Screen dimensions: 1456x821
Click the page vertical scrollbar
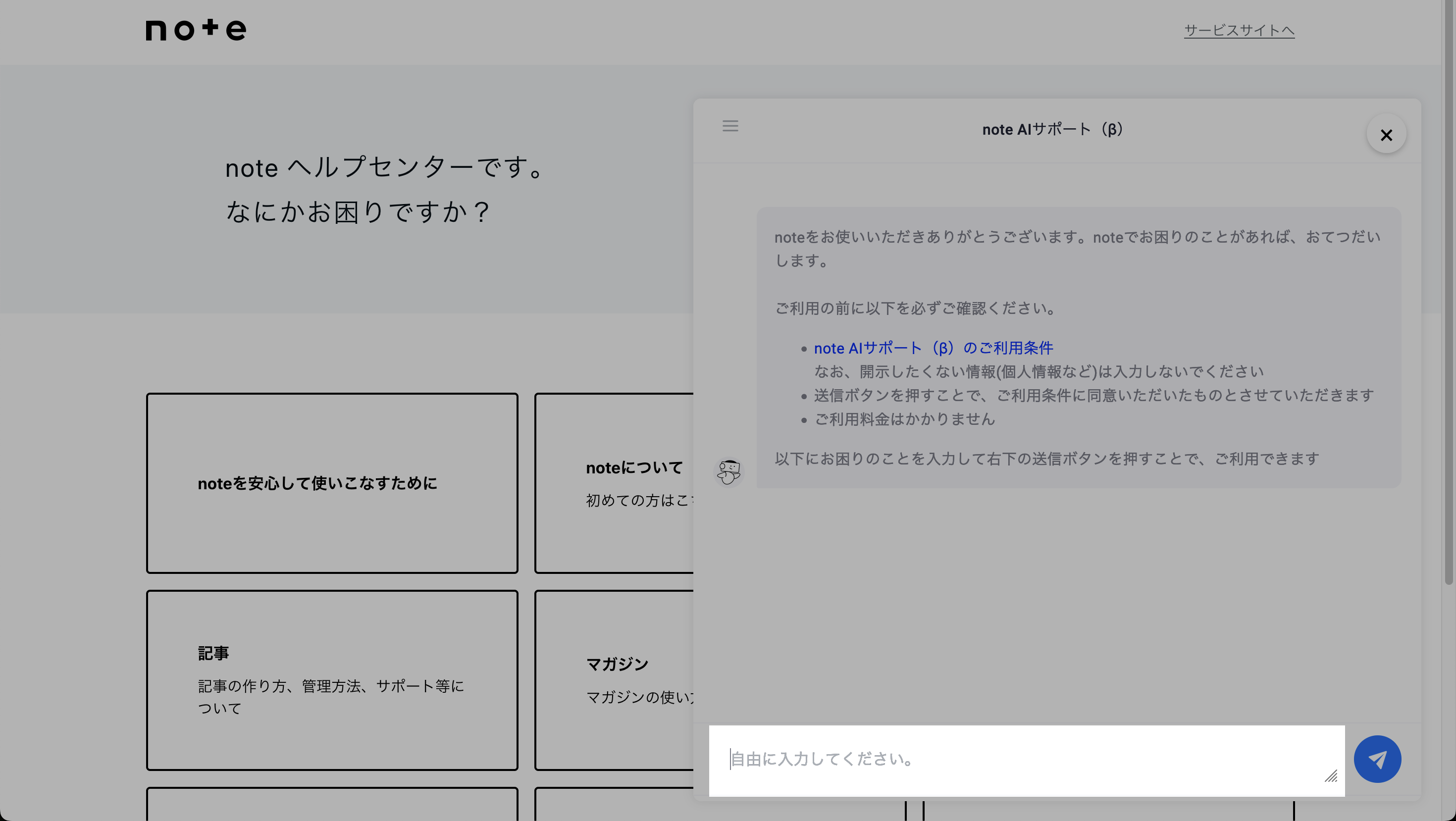1449,294
